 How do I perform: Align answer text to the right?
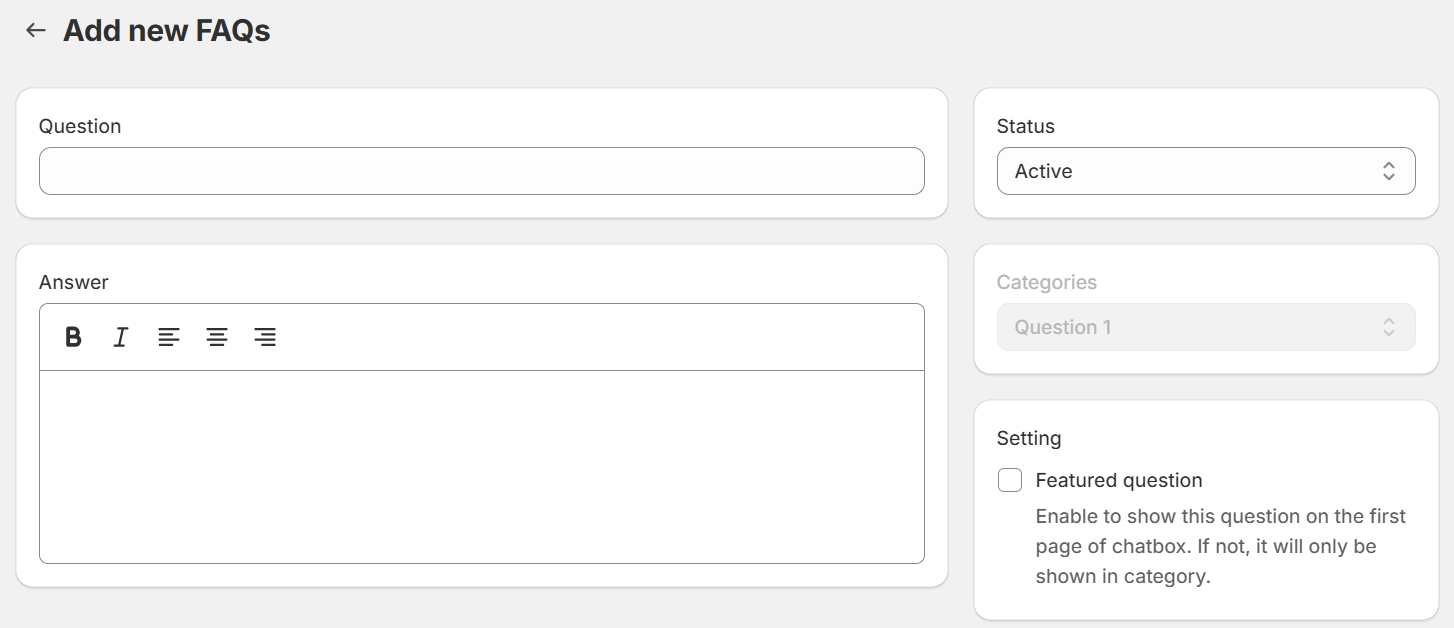265,337
